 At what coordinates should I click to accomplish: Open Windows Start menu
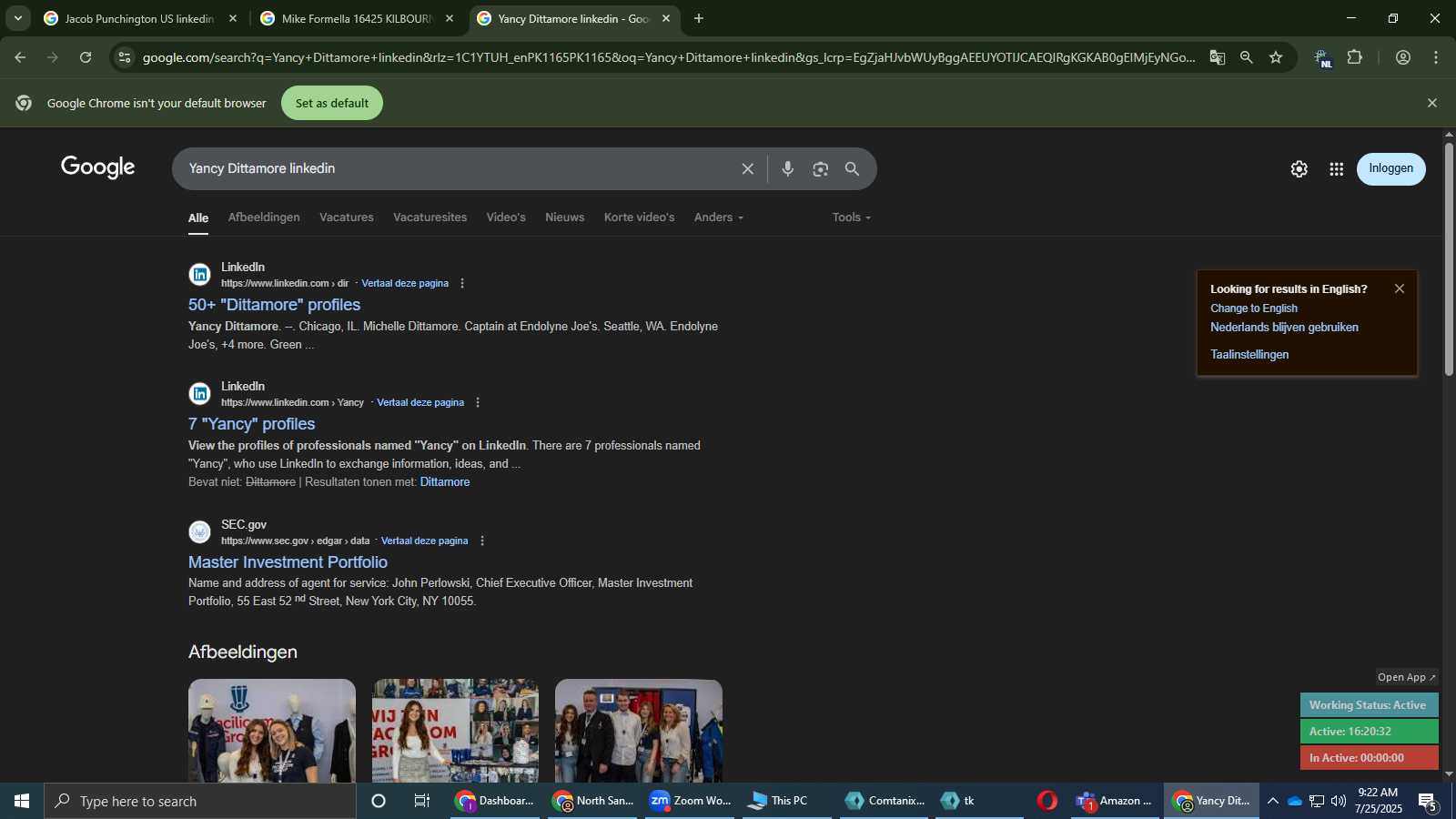(22, 801)
